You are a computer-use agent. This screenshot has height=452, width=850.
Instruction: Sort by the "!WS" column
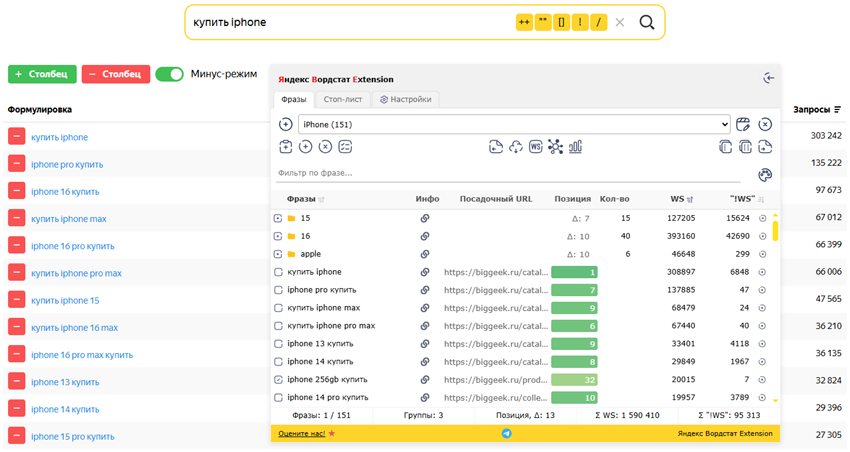click(x=746, y=199)
